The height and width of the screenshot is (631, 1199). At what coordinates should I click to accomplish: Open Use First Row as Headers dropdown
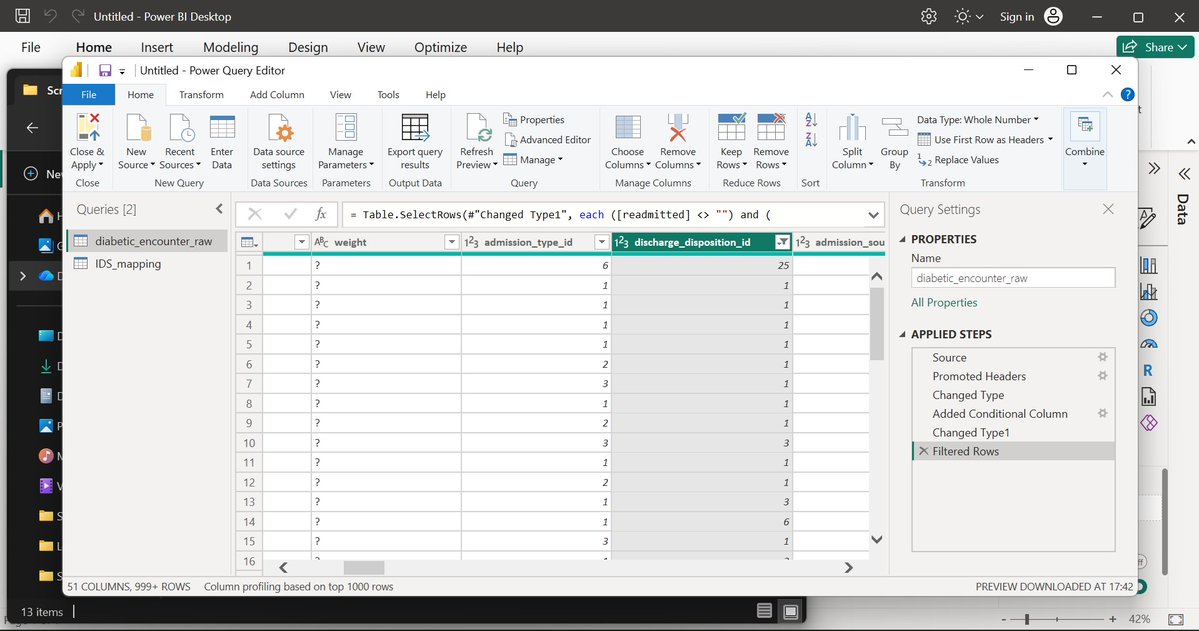(985, 140)
